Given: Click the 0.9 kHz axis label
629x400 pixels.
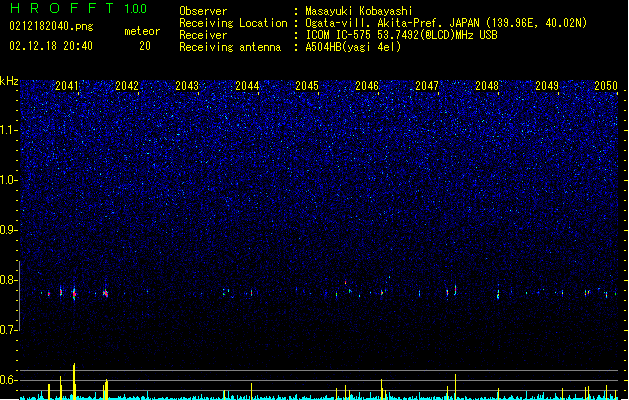Looking at the screenshot, I should coord(9,230).
